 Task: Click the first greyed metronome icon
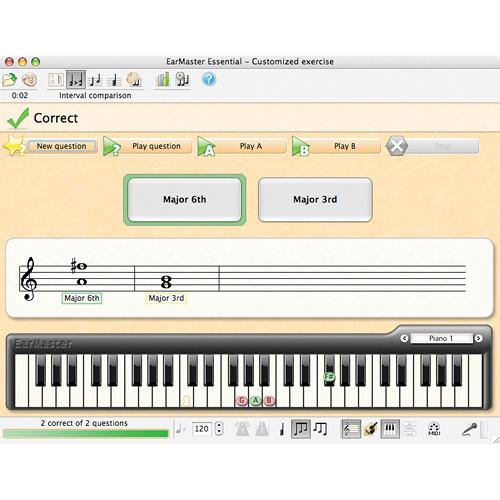[x=242, y=429]
